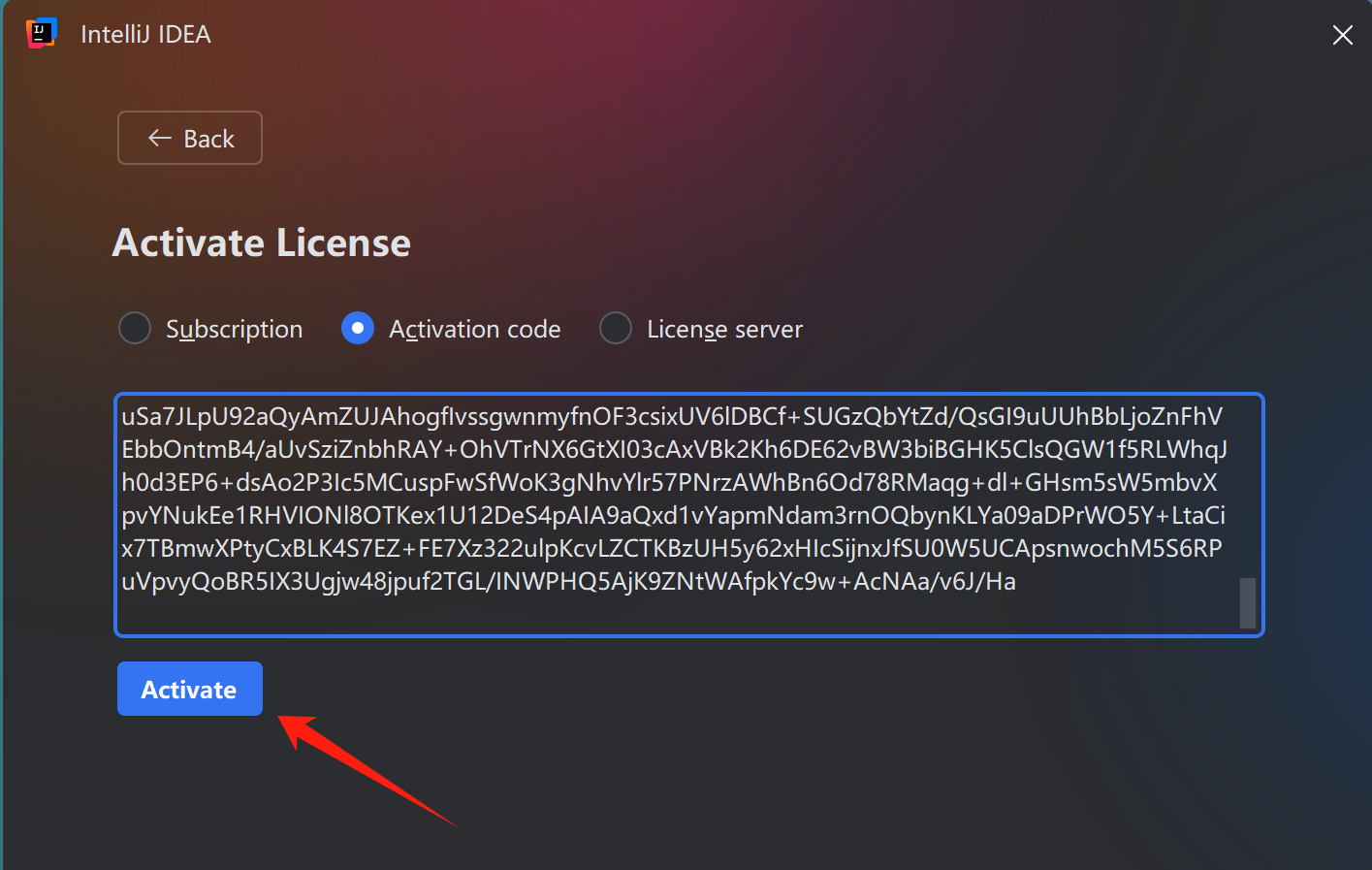The height and width of the screenshot is (870, 1372).
Task: Click the Activate License heading
Action: click(262, 242)
